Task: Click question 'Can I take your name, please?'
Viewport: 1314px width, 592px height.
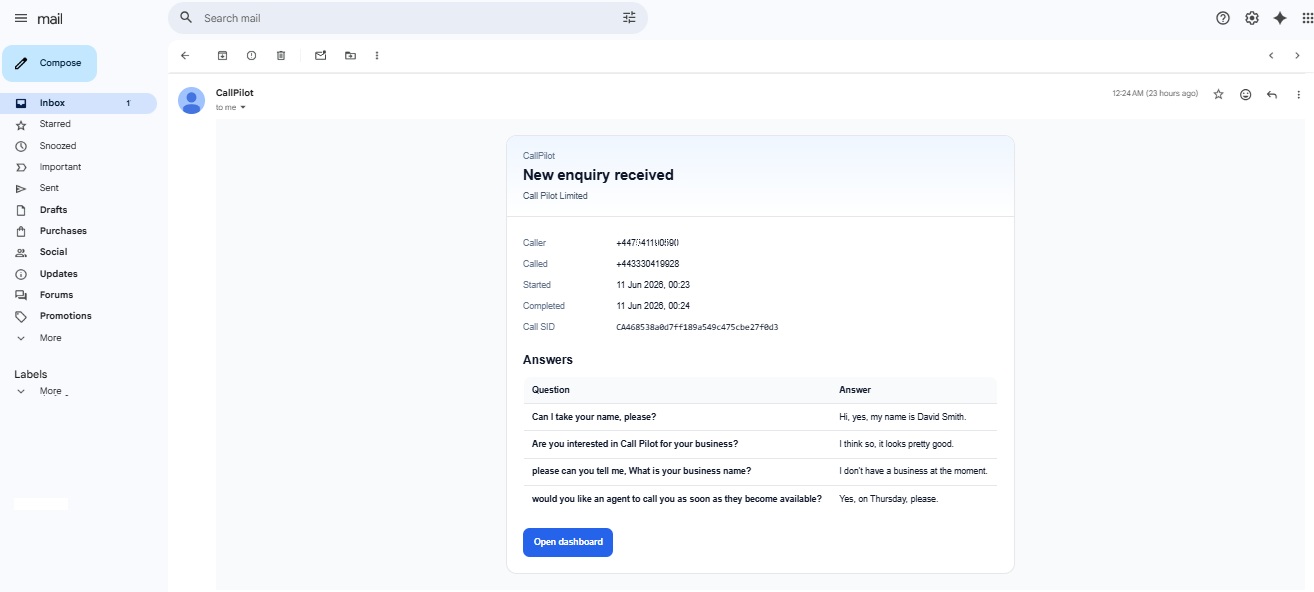Action: 594,417
